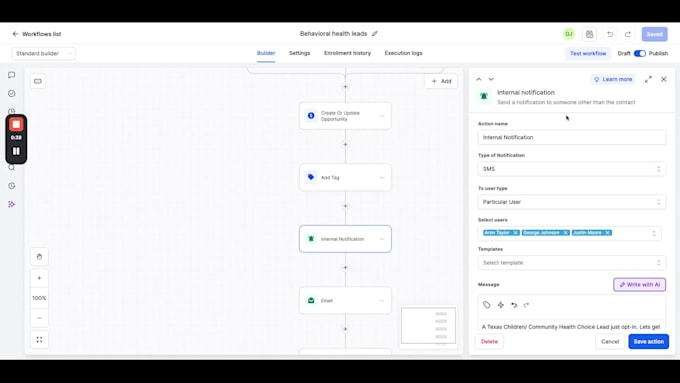Edit workflow name pencil icon
The width and height of the screenshot is (680, 383).
375,33
